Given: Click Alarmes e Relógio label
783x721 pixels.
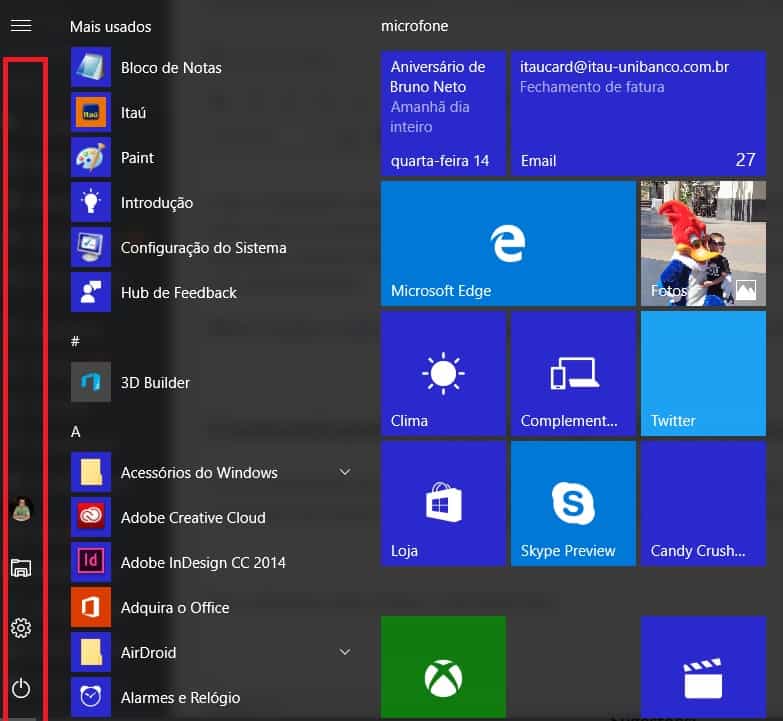Looking at the screenshot, I should click(x=180, y=698).
